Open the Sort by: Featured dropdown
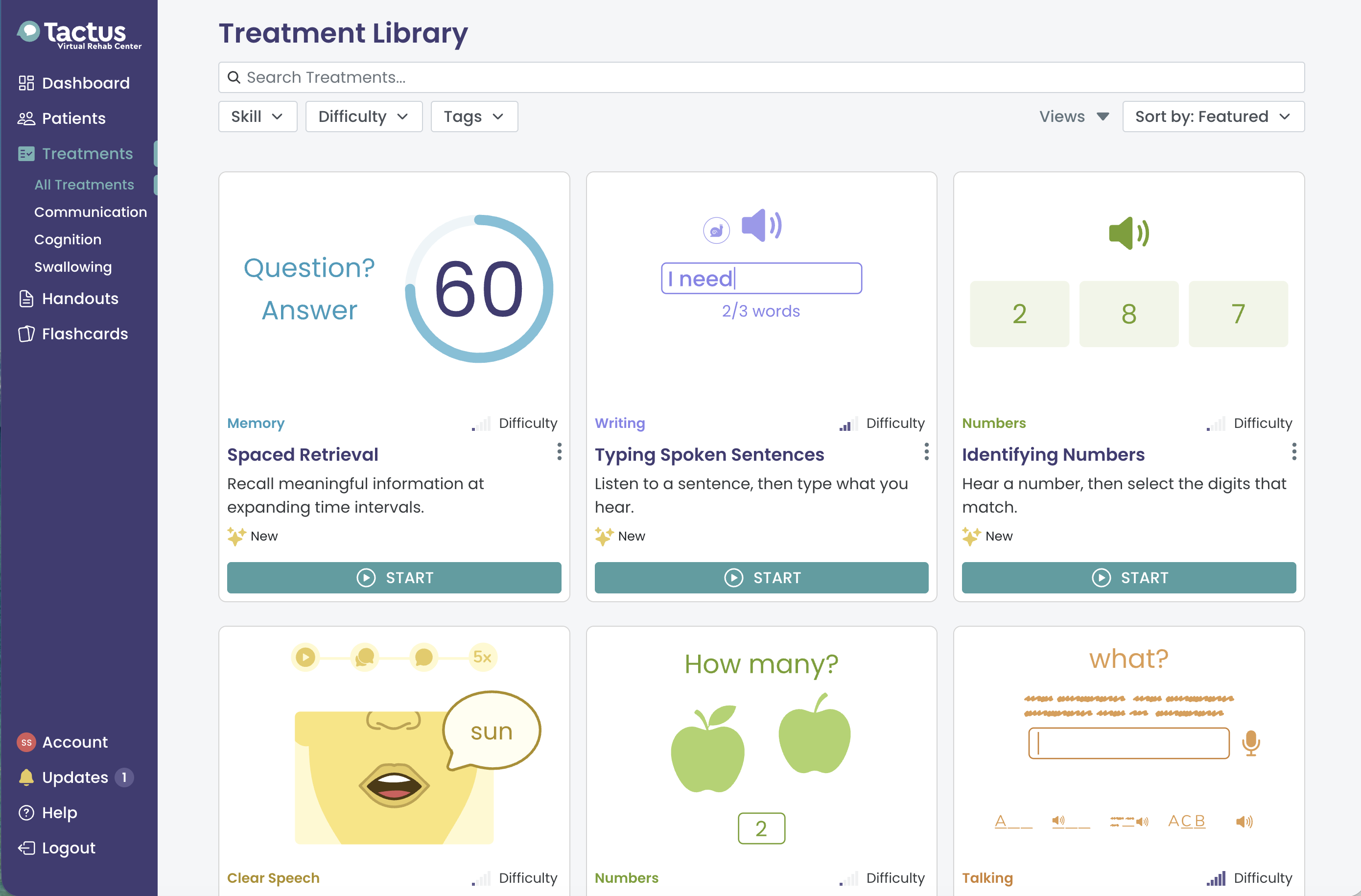This screenshot has height=896, width=1361. tap(1214, 117)
